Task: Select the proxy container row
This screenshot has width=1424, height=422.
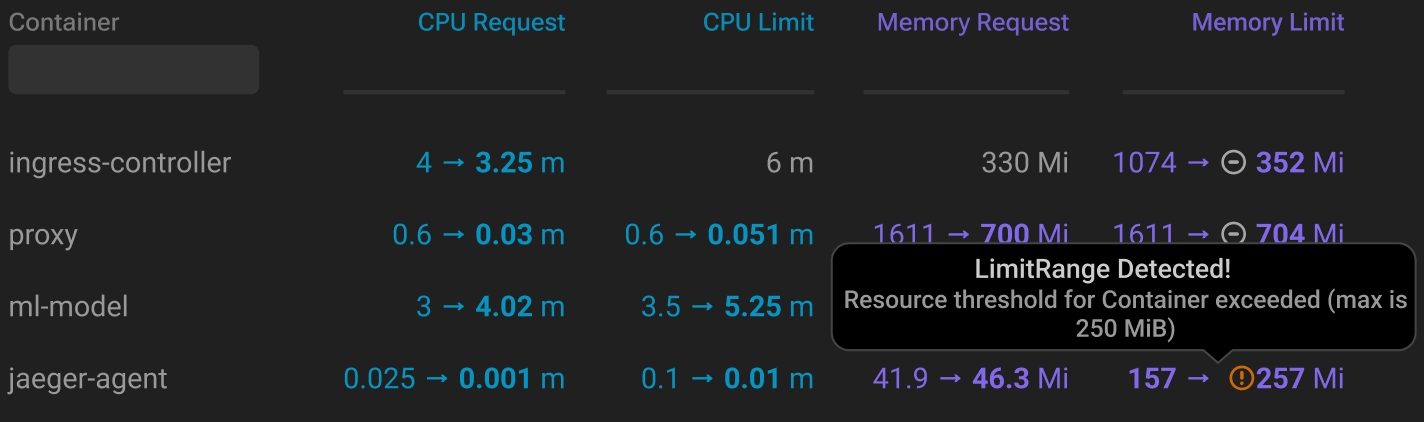Action: pyautogui.click(x=43, y=235)
